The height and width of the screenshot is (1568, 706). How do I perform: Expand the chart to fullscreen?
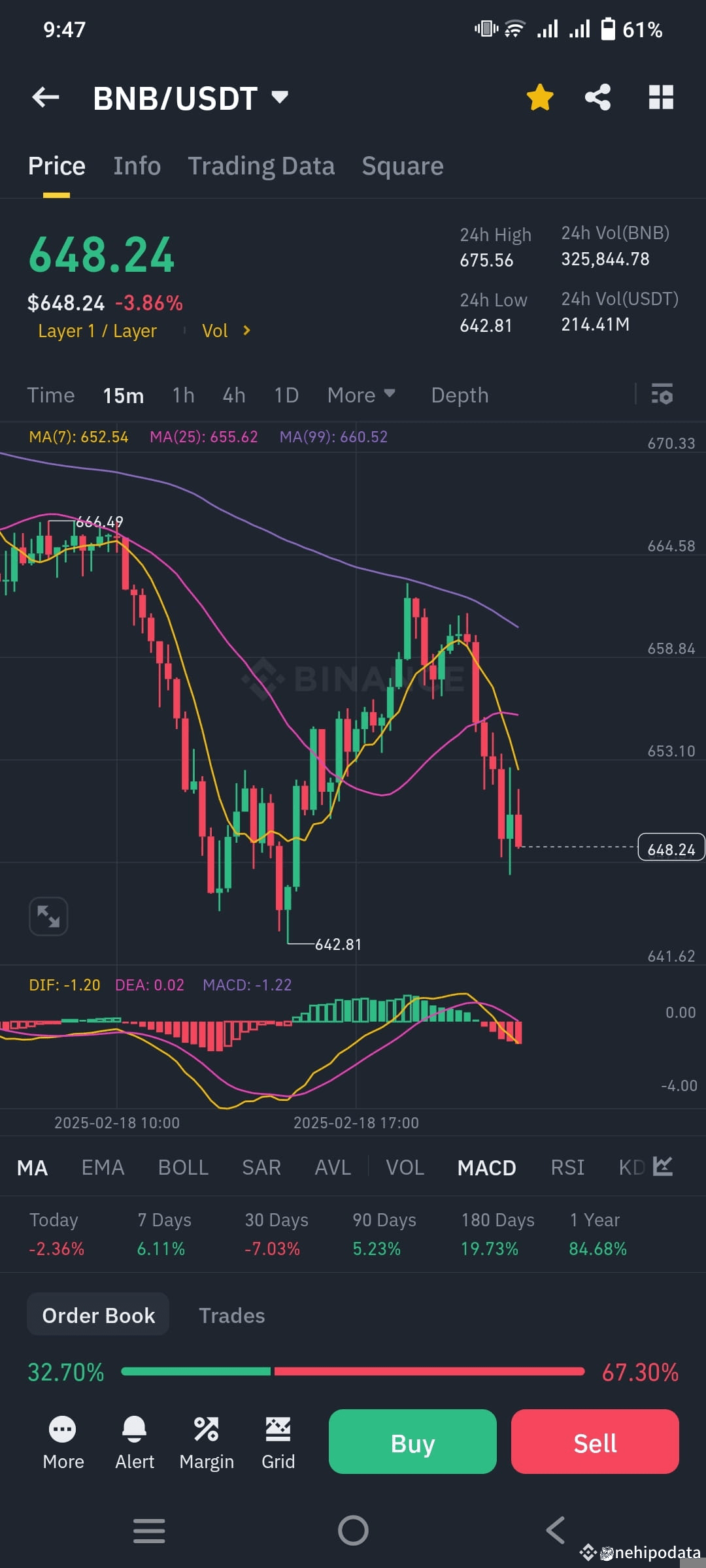point(48,916)
